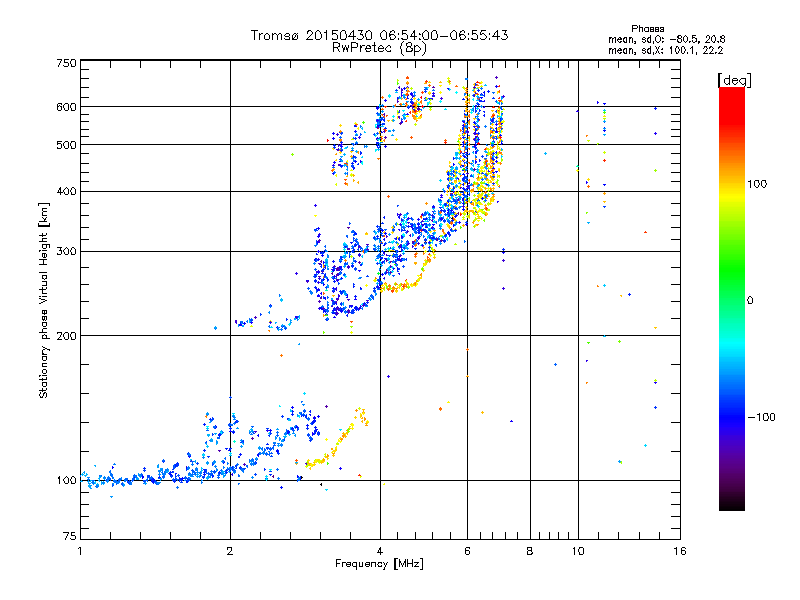
Task: Click the y-axis tick label "300"
Action: 66,252
